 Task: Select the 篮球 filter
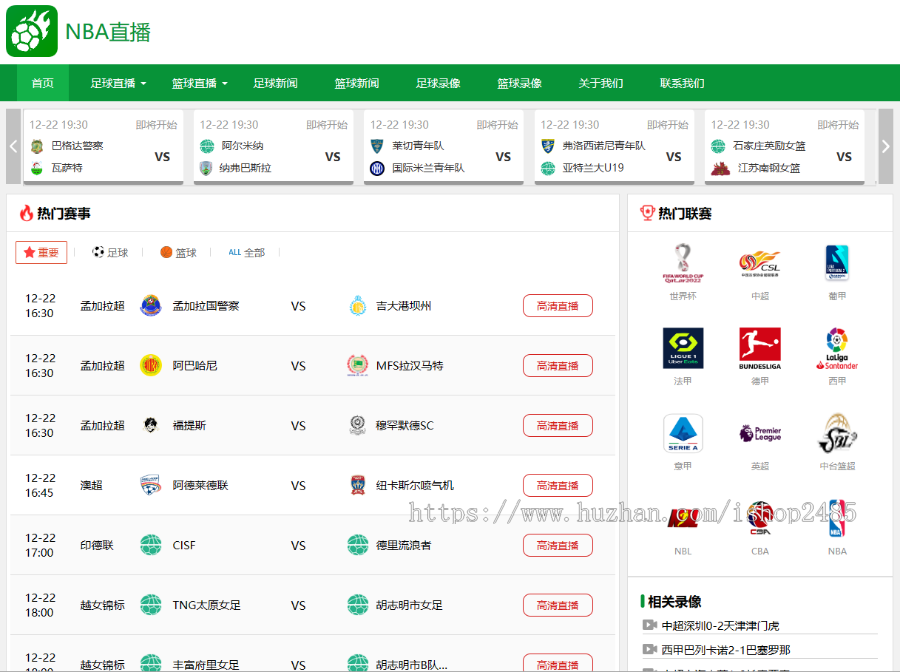pos(179,253)
